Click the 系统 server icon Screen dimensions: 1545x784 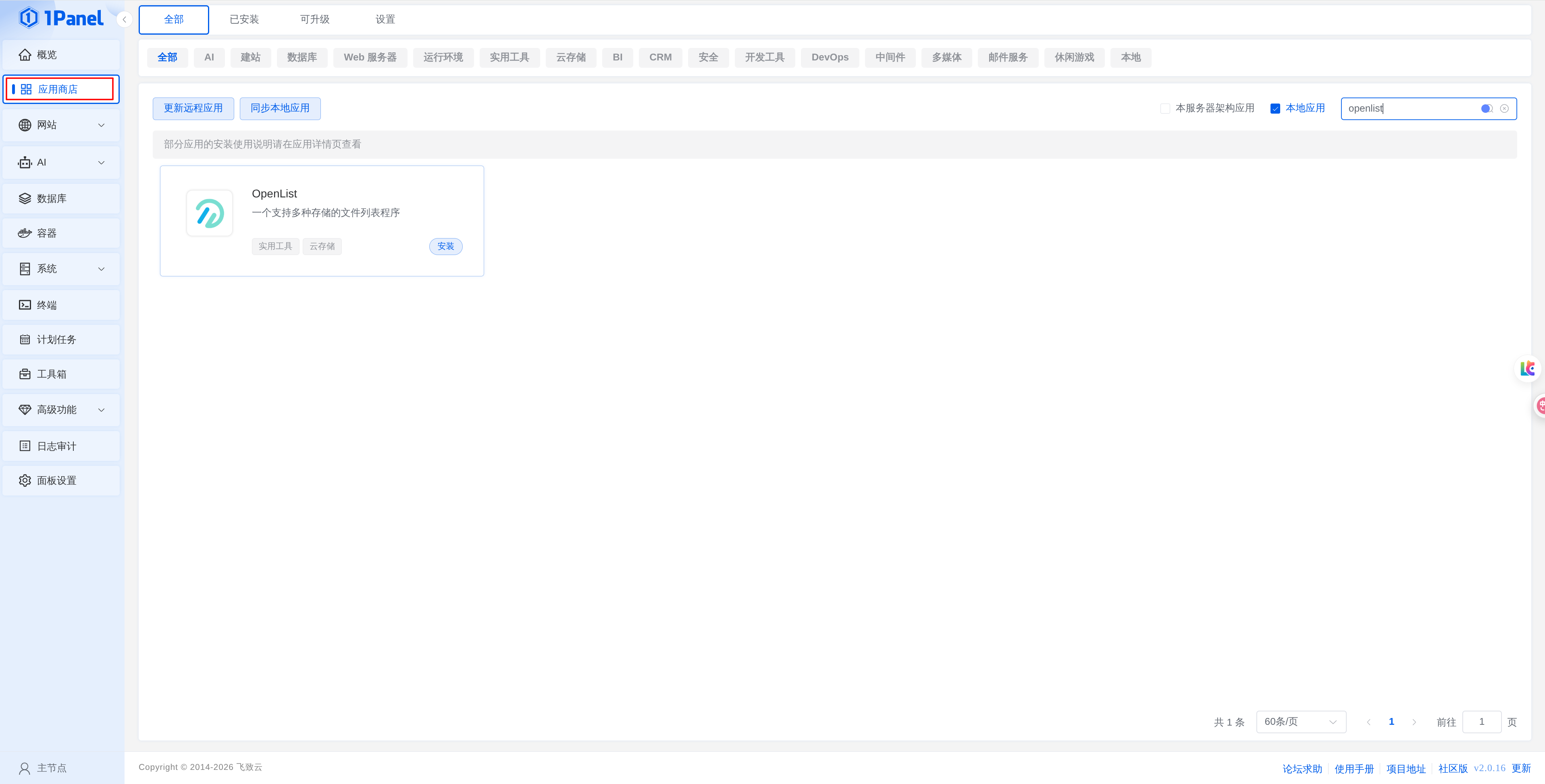pos(25,269)
